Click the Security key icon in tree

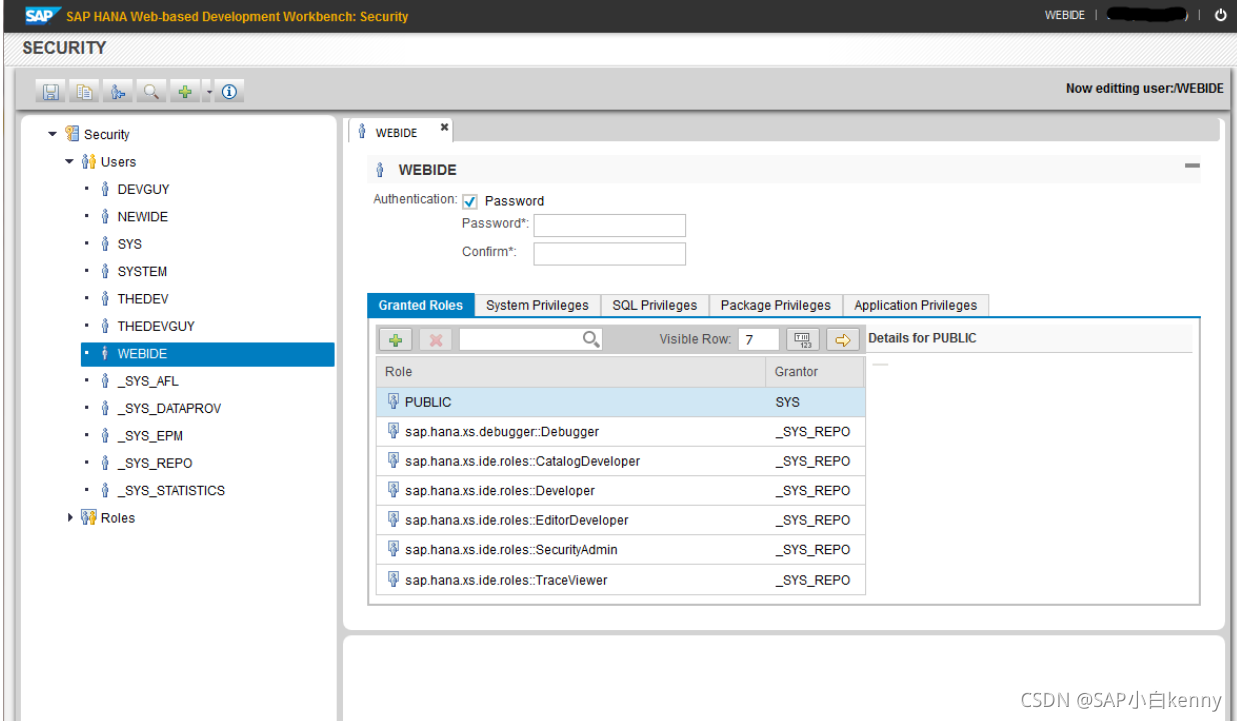click(x=72, y=134)
